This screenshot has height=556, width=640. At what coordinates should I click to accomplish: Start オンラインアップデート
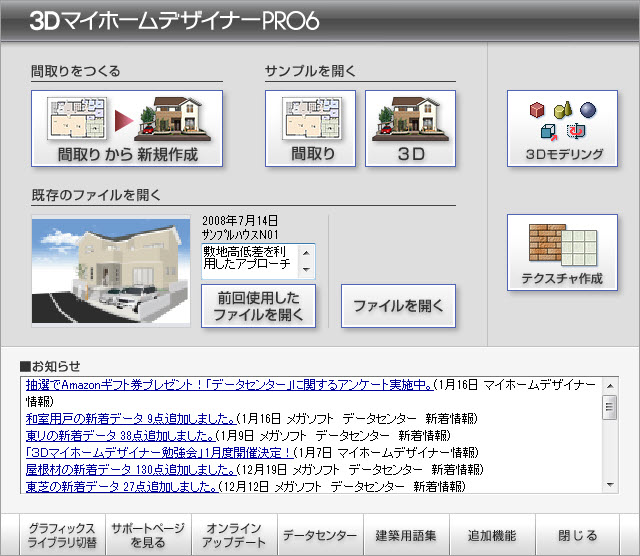(234, 535)
